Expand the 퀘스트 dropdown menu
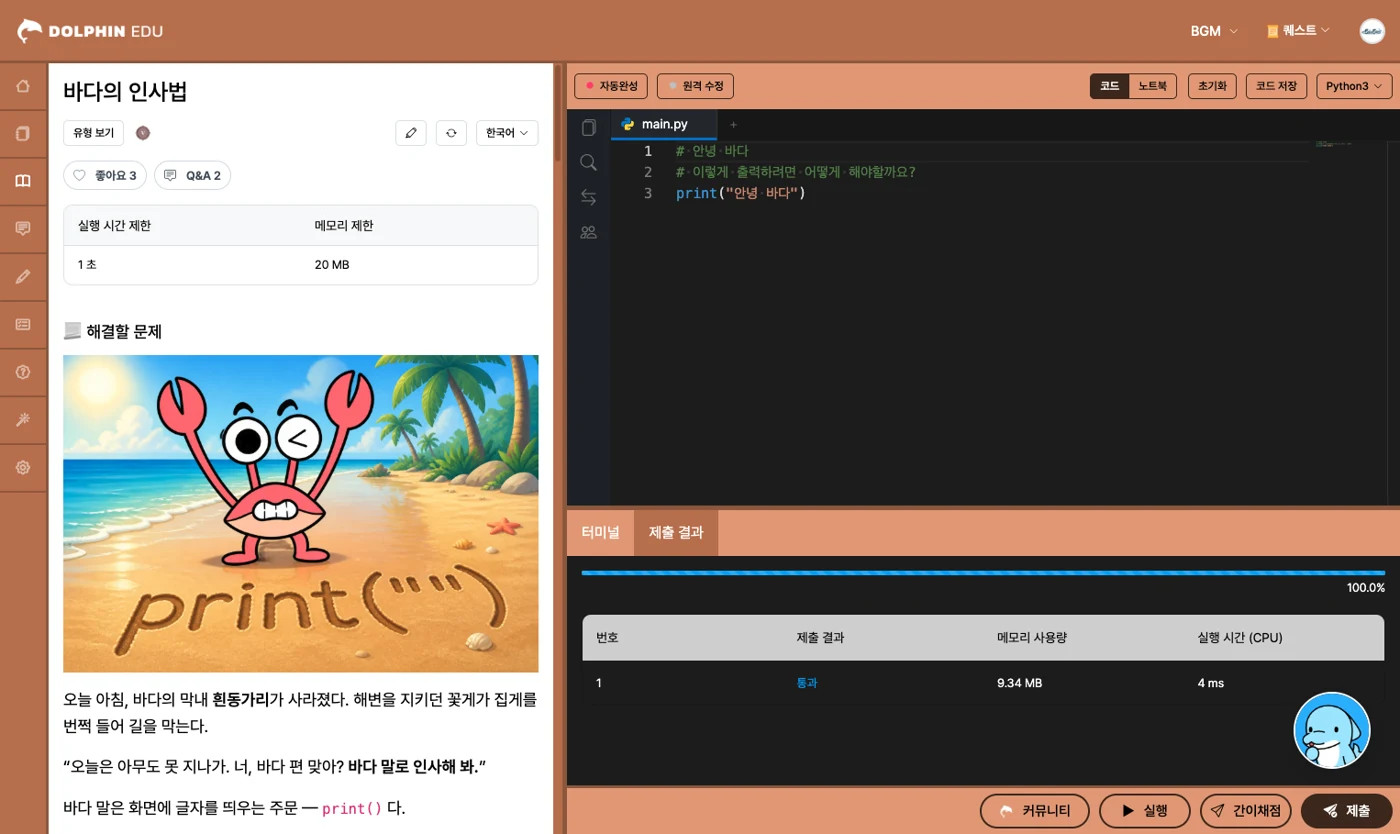The height and width of the screenshot is (834, 1400). [1298, 31]
